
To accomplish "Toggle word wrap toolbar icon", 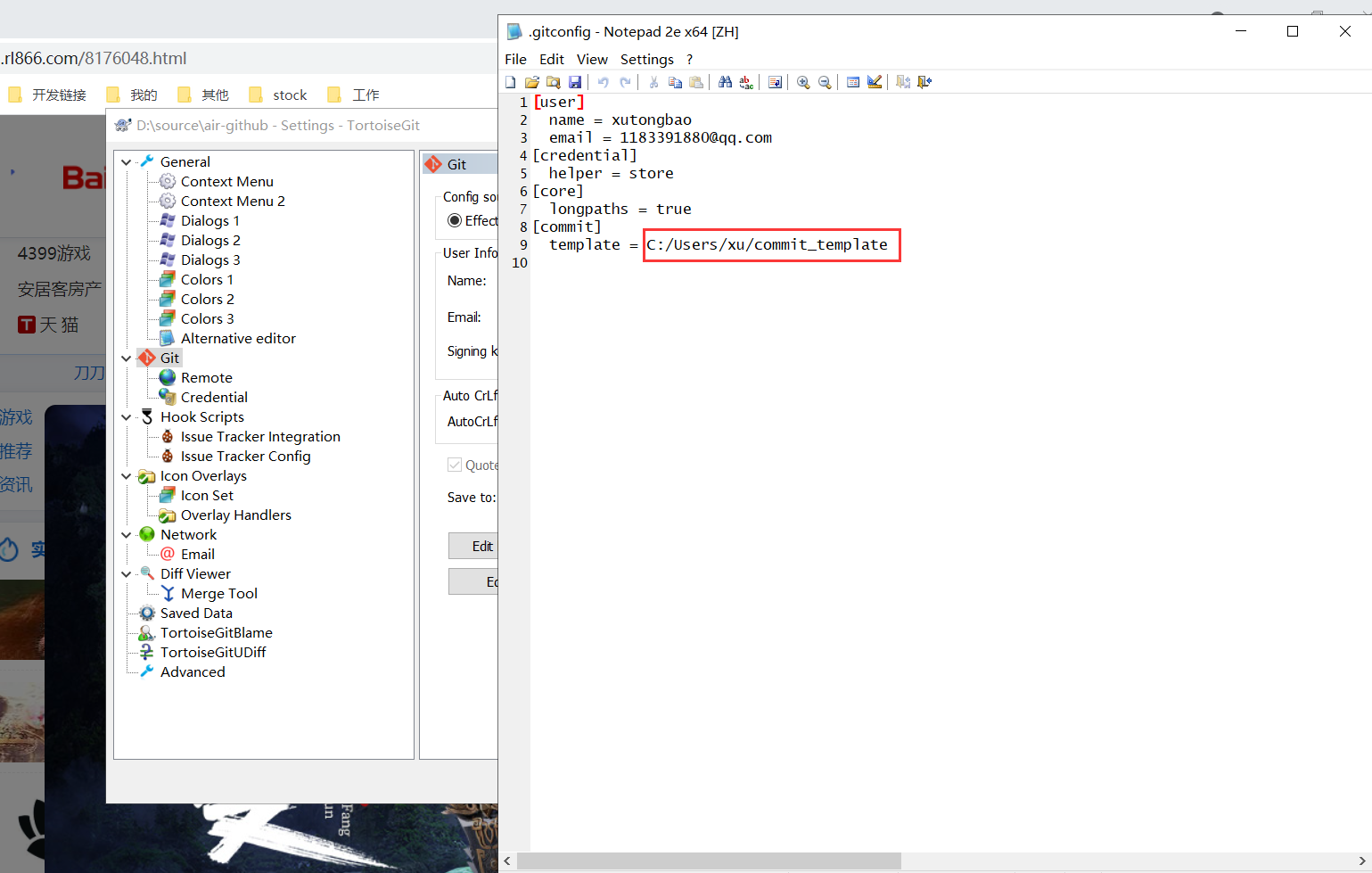I will [775, 82].
